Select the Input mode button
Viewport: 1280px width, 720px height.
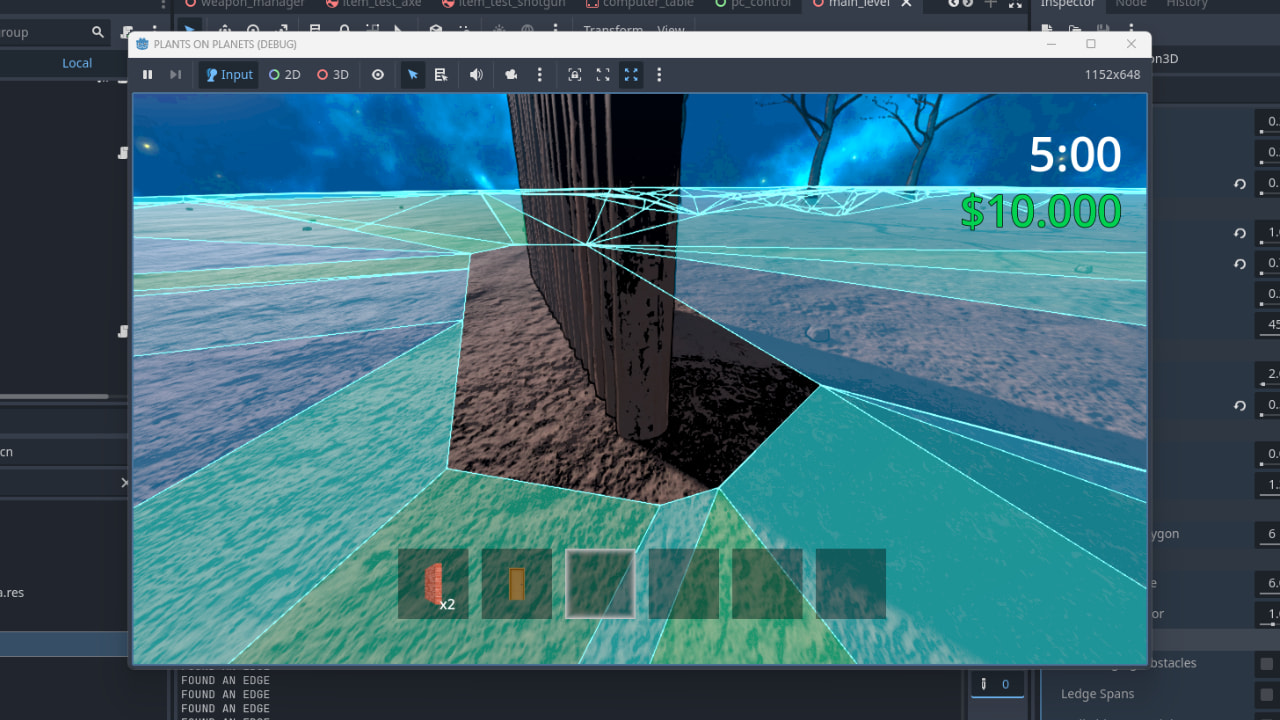click(229, 75)
